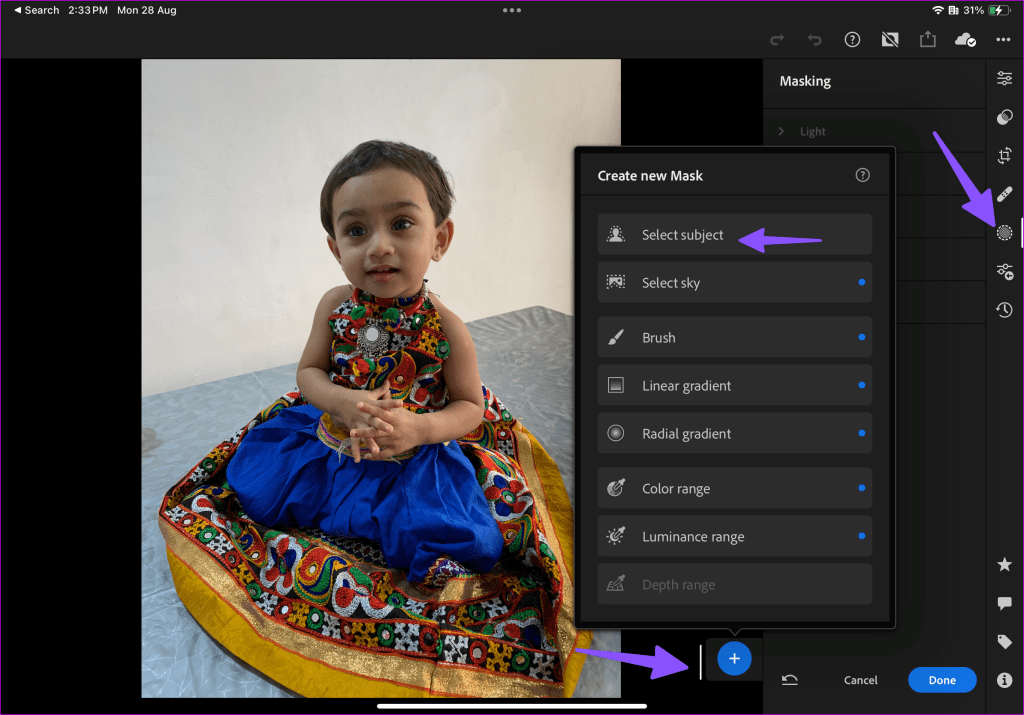Toggle the original photo preview icon
The height and width of the screenshot is (715, 1024).
pyautogui.click(x=889, y=40)
